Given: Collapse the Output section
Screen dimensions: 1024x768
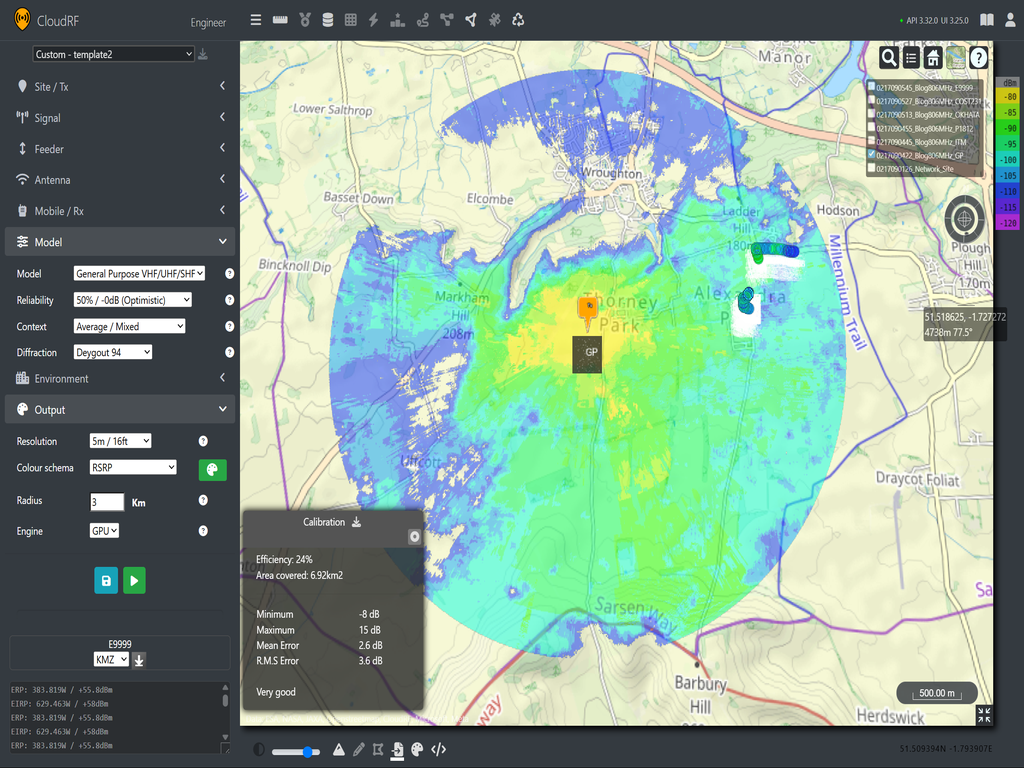Looking at the screenshot, I should point(120,408).
